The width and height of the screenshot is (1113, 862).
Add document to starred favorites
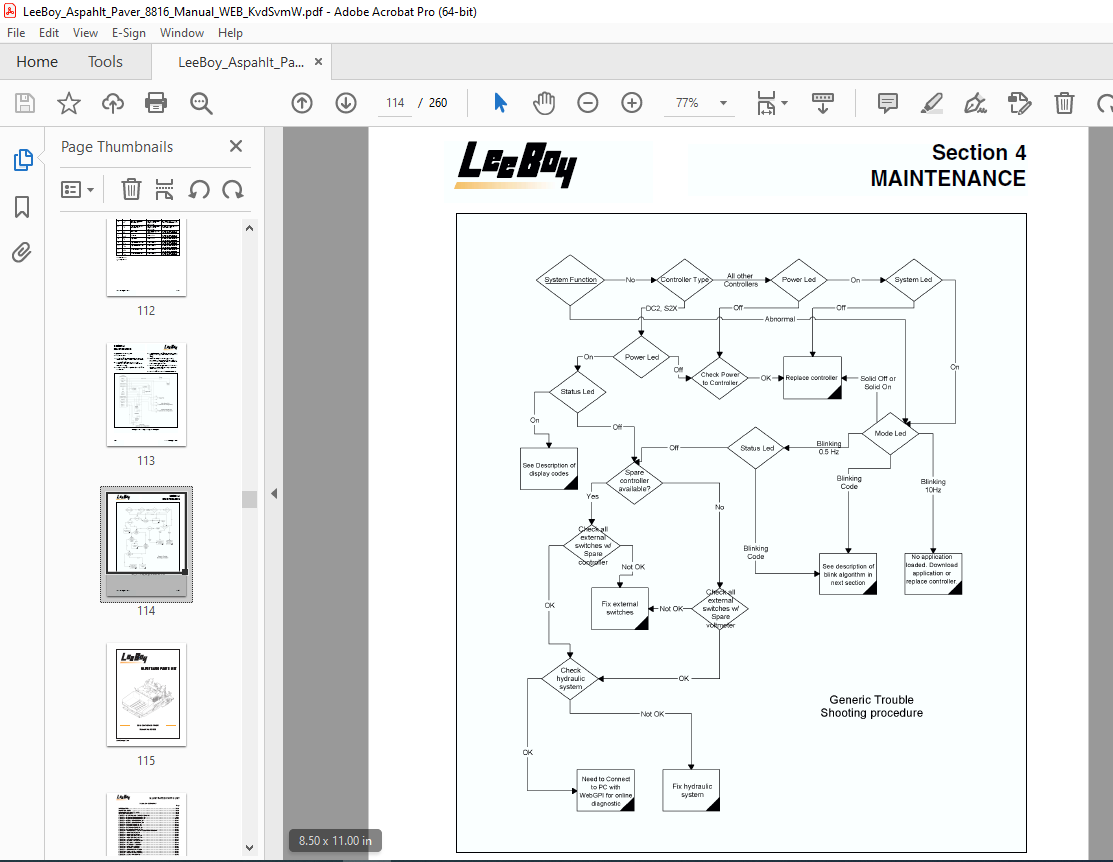pos(69,103)
